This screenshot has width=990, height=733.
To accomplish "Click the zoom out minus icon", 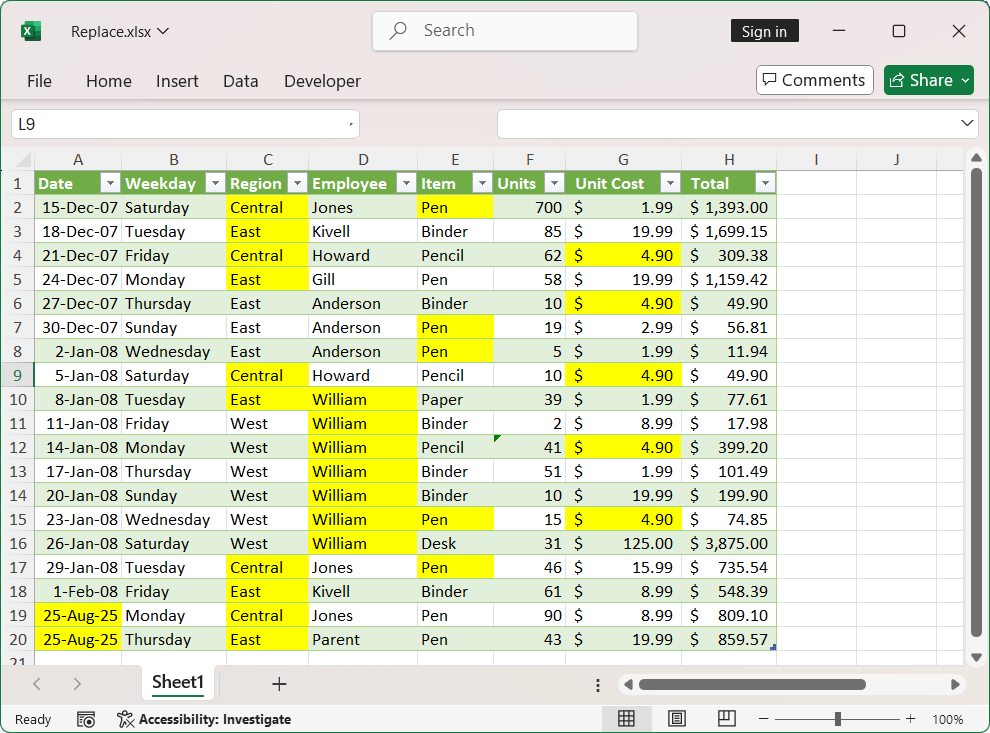I will click(x=763, y=719).
